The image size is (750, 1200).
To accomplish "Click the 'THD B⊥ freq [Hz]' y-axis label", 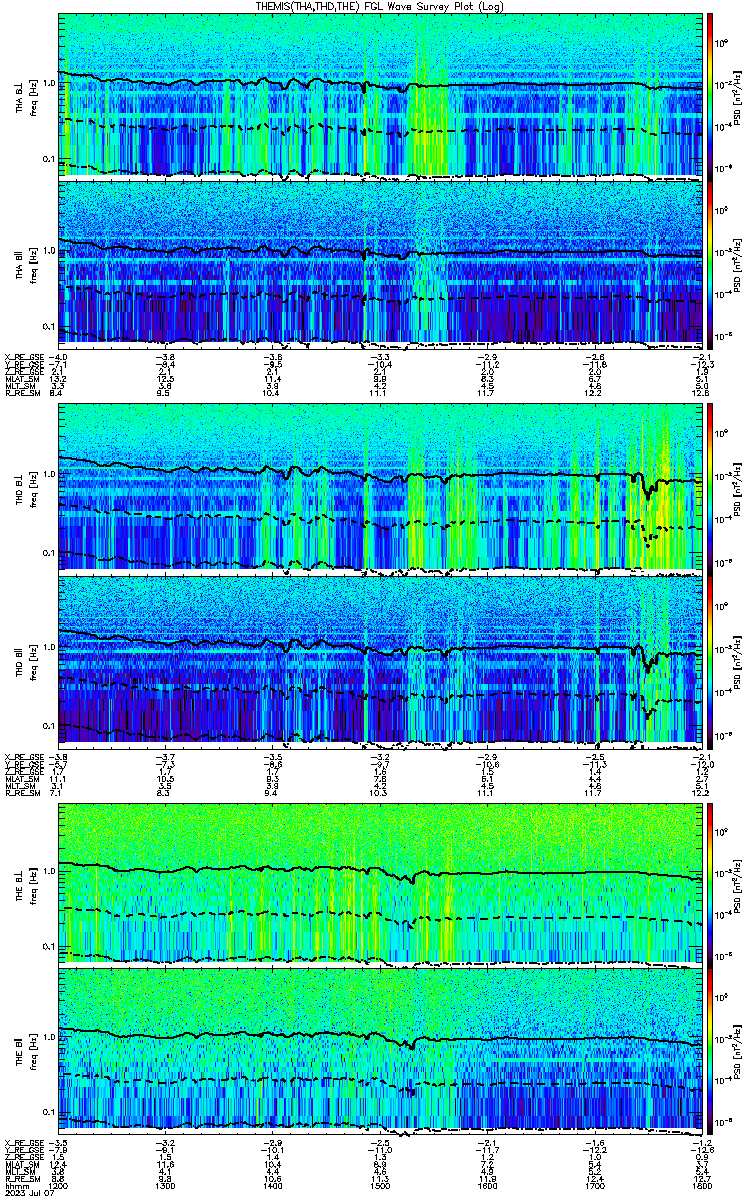I will coord(25,489).
